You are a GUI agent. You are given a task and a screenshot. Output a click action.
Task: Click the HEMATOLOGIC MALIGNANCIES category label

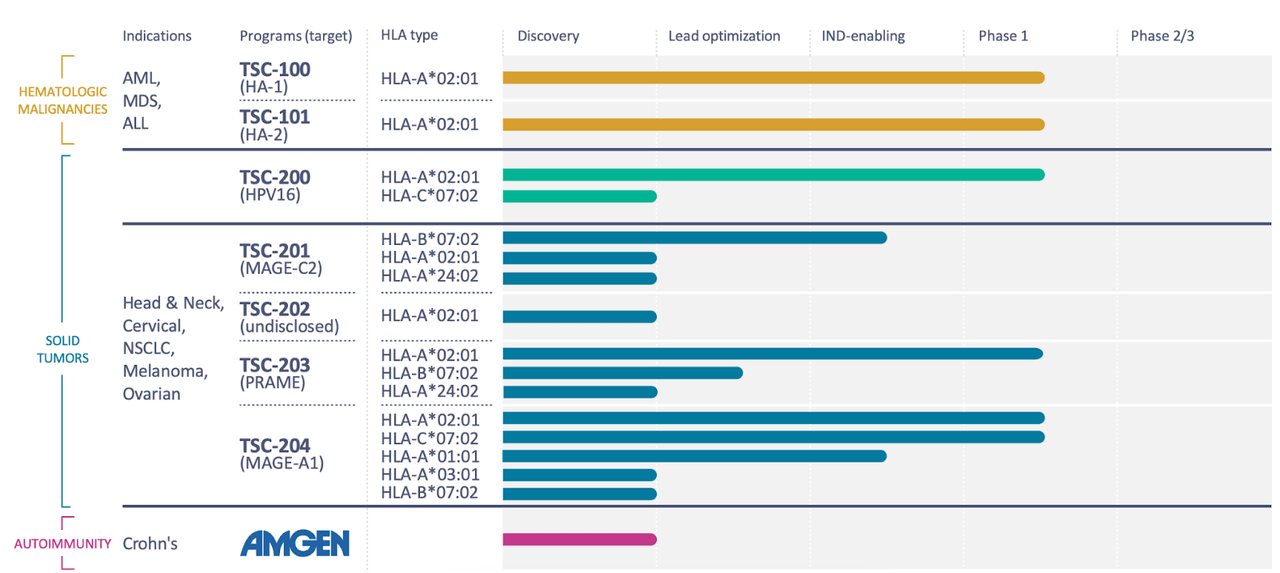(63, 101)
